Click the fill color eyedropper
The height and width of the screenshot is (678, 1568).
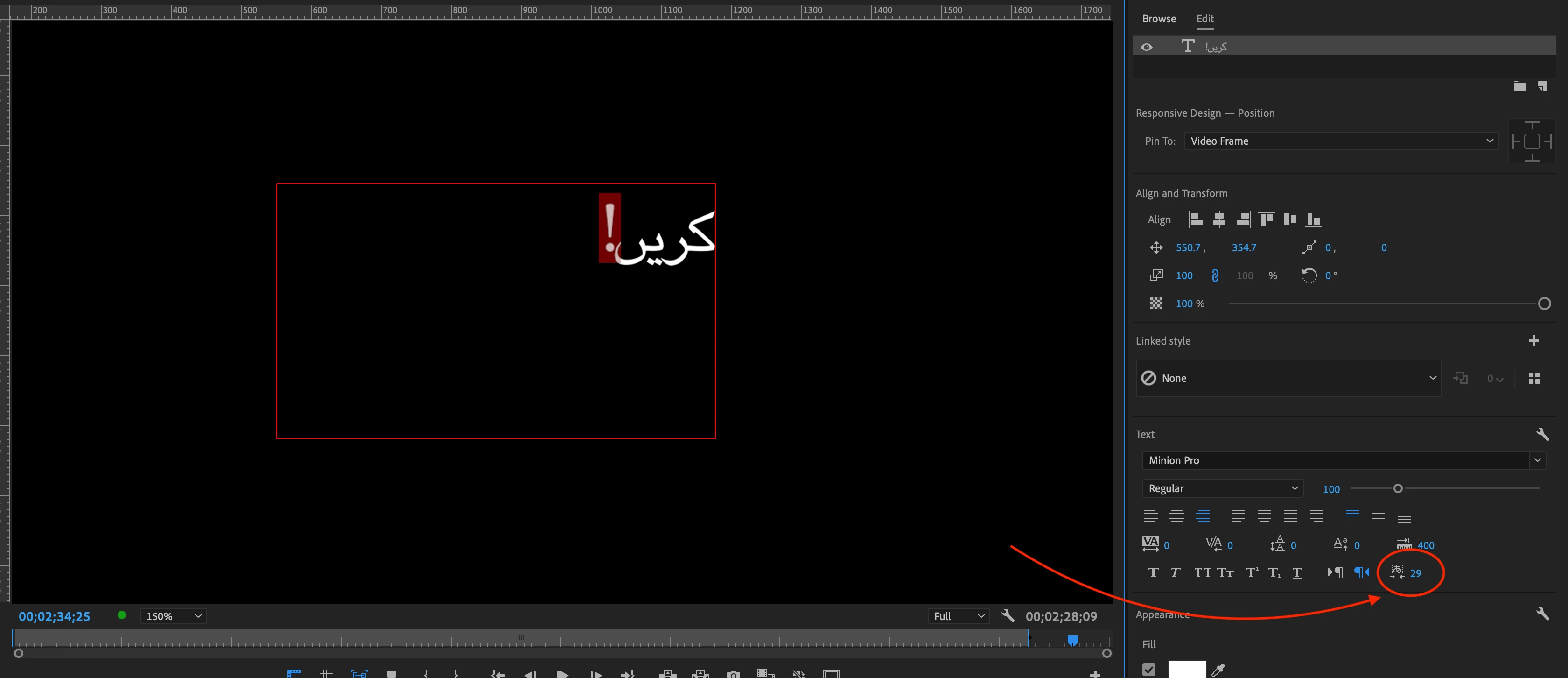(x=1218, y=670)
